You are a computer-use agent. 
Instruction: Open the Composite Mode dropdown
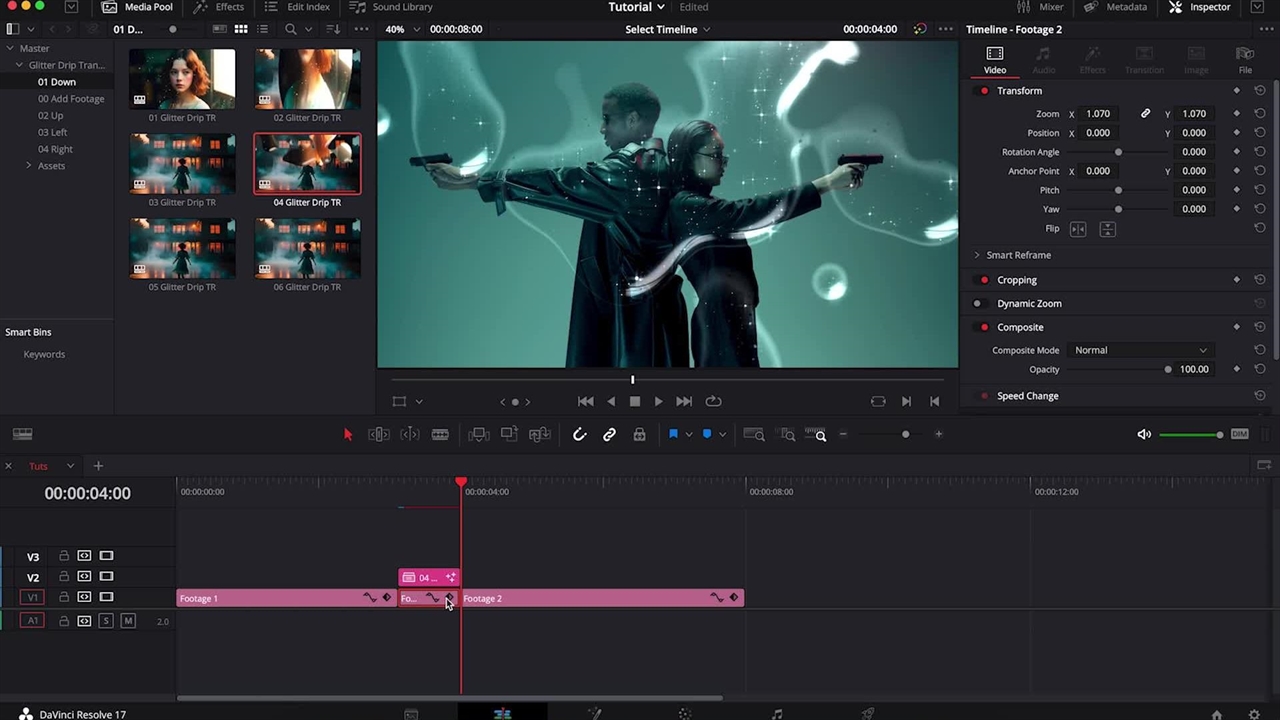(x=1140, y=350)
